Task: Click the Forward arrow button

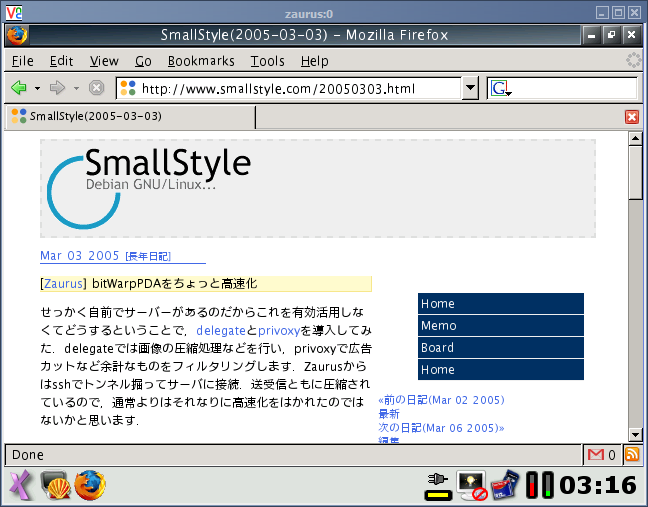Action: [57, 88]
